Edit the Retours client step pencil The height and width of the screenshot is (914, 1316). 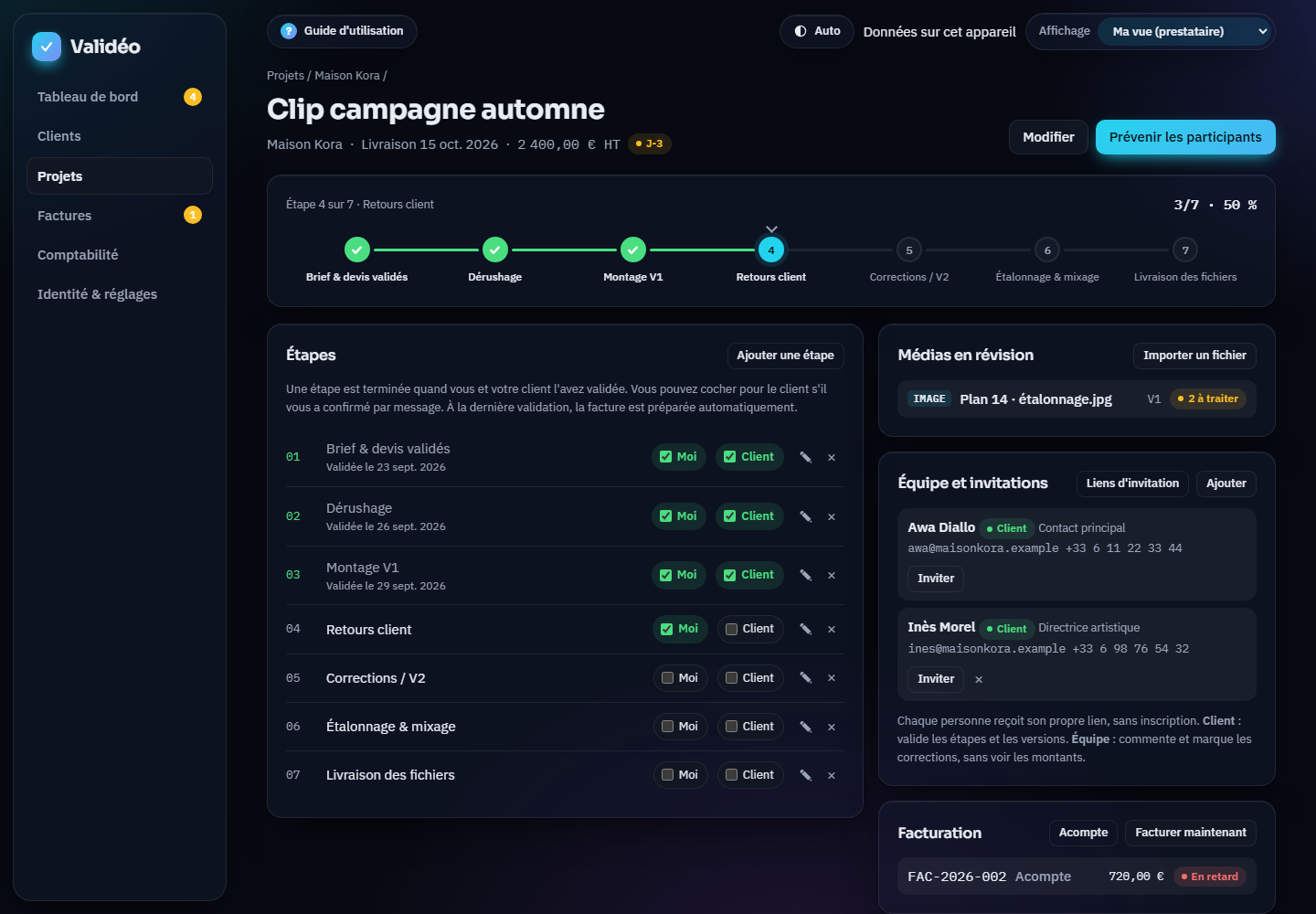(806, 629)
